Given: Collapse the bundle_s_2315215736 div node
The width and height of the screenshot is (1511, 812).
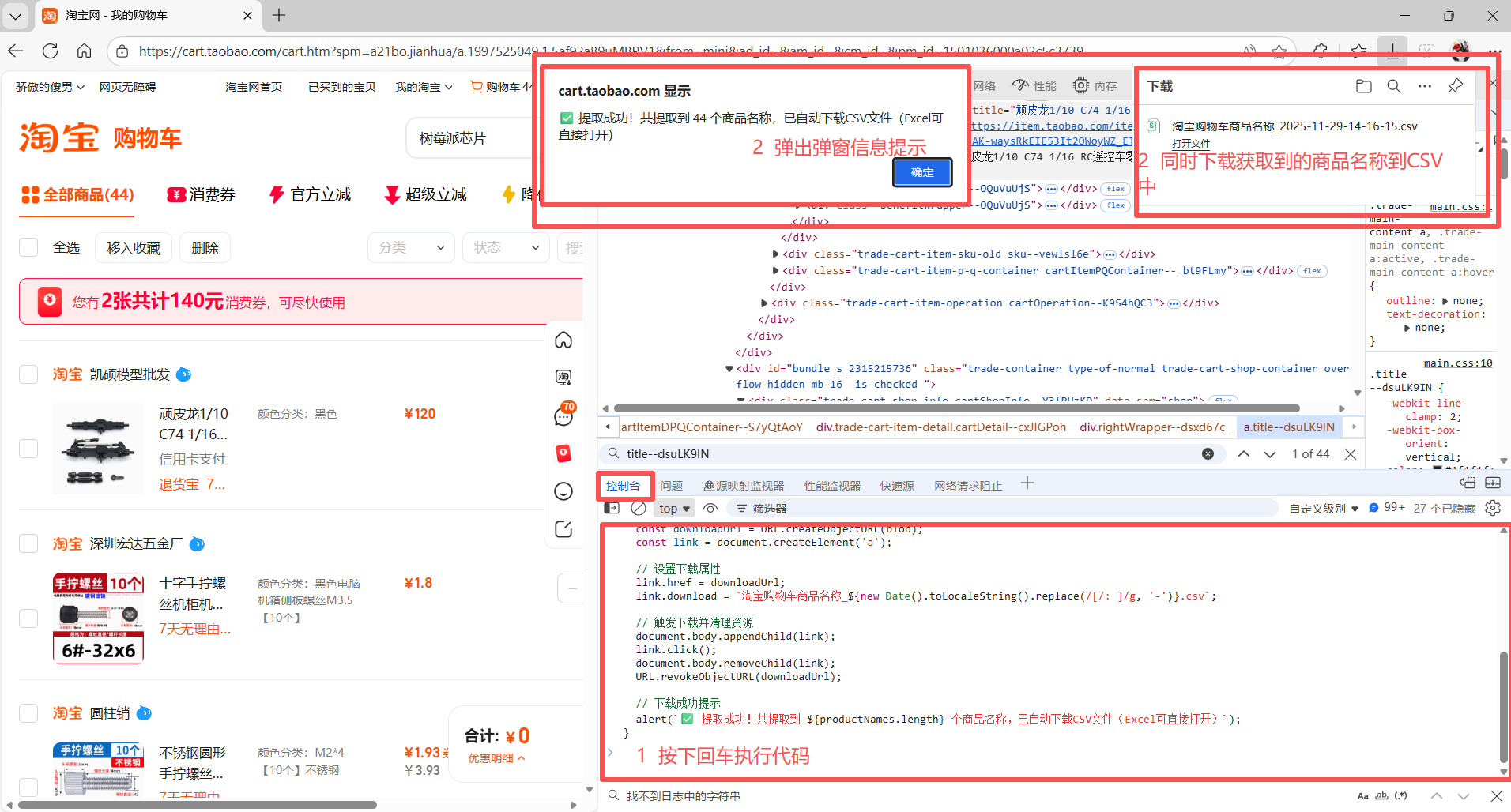Looking at the screenshot, I should 729,368.
